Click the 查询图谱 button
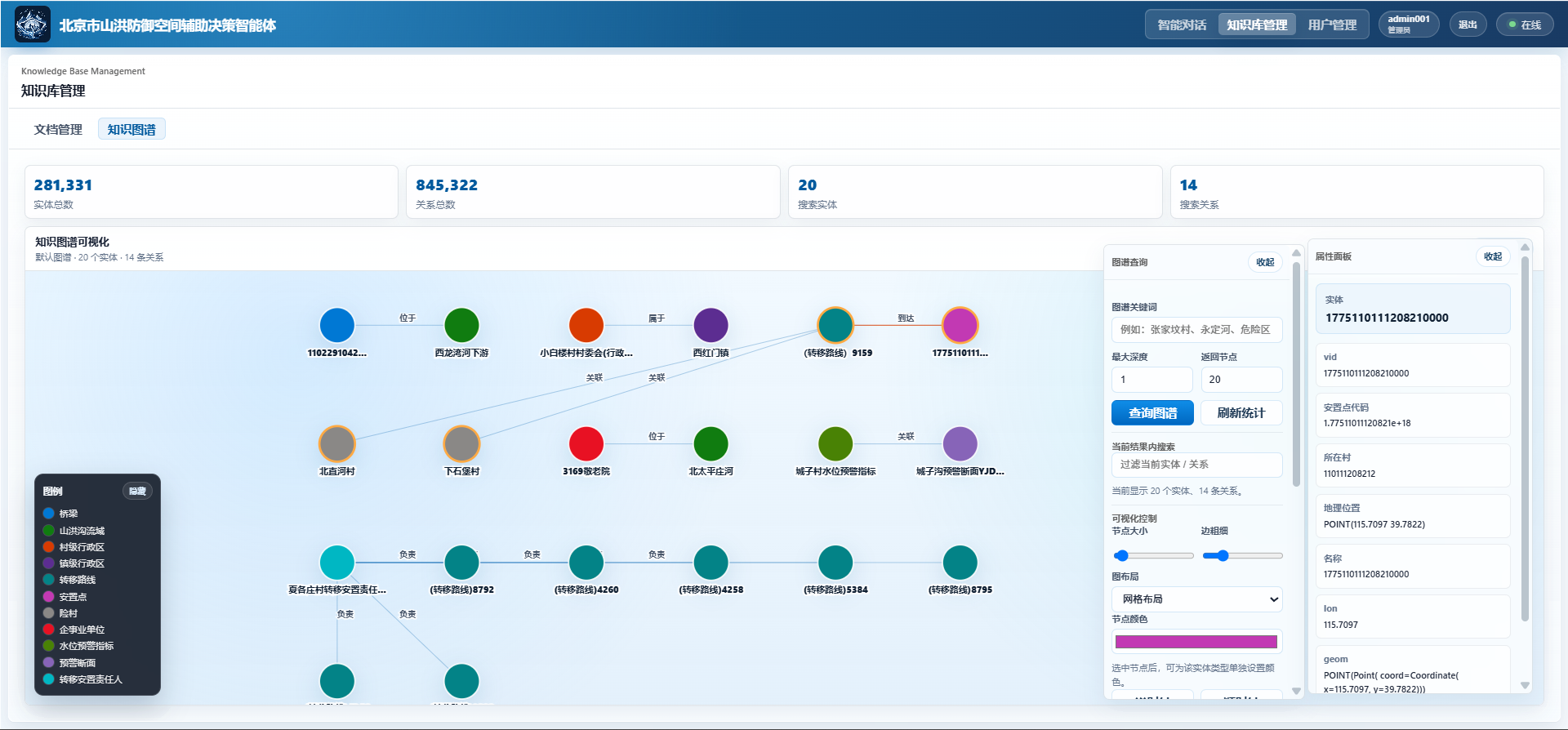Viewport: 1568px width, 730px height. 1152,413
